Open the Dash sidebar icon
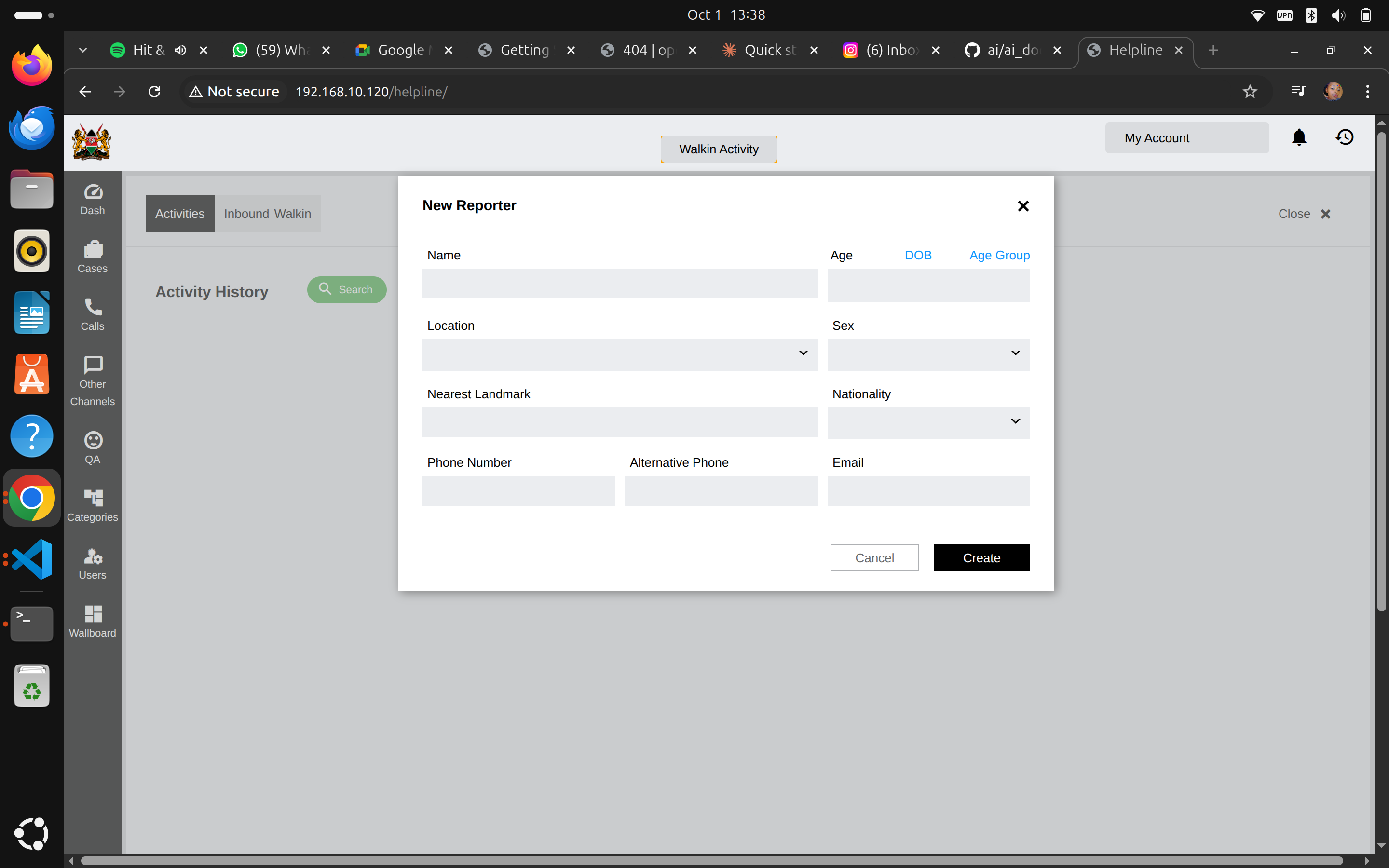The height and width of the screenshot is (868, 1389). pyautogui.click(x=93, y=199)
